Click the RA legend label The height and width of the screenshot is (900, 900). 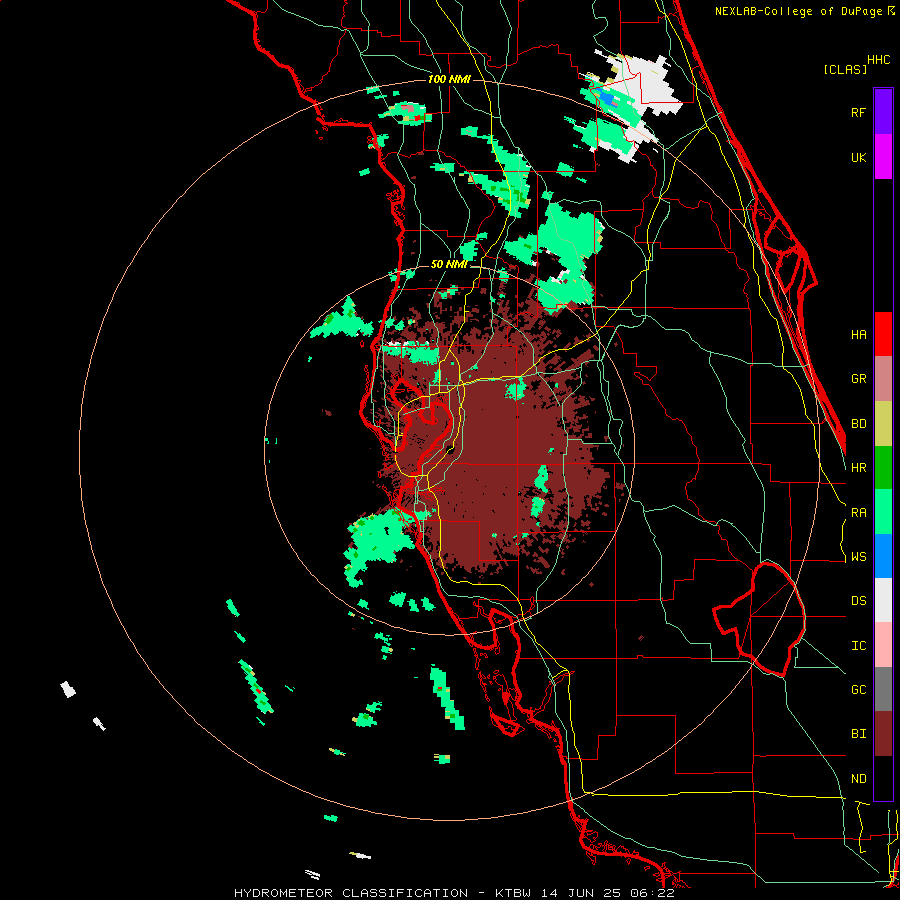point(859,513)
